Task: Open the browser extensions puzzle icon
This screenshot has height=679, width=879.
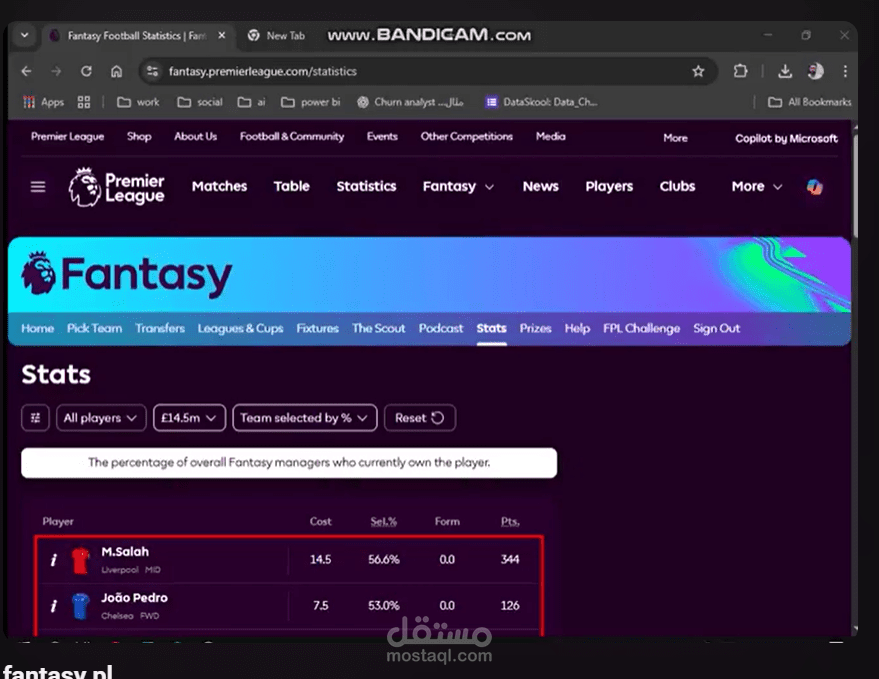Action: [x=741, y=71]
